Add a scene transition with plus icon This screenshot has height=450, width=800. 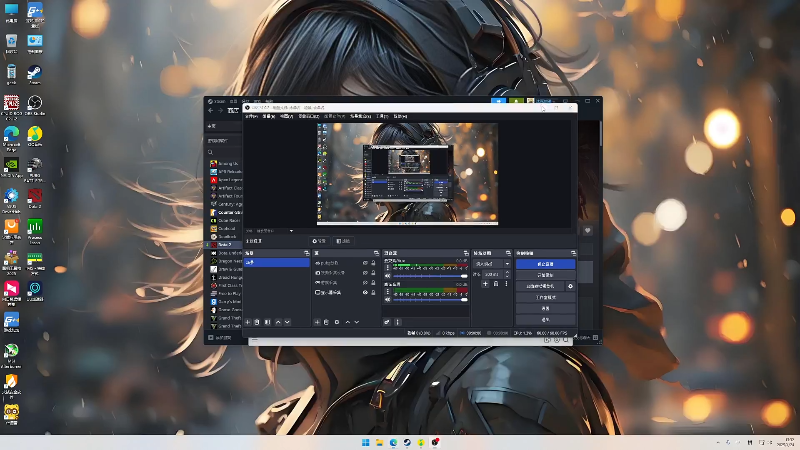tap(485, 284)
